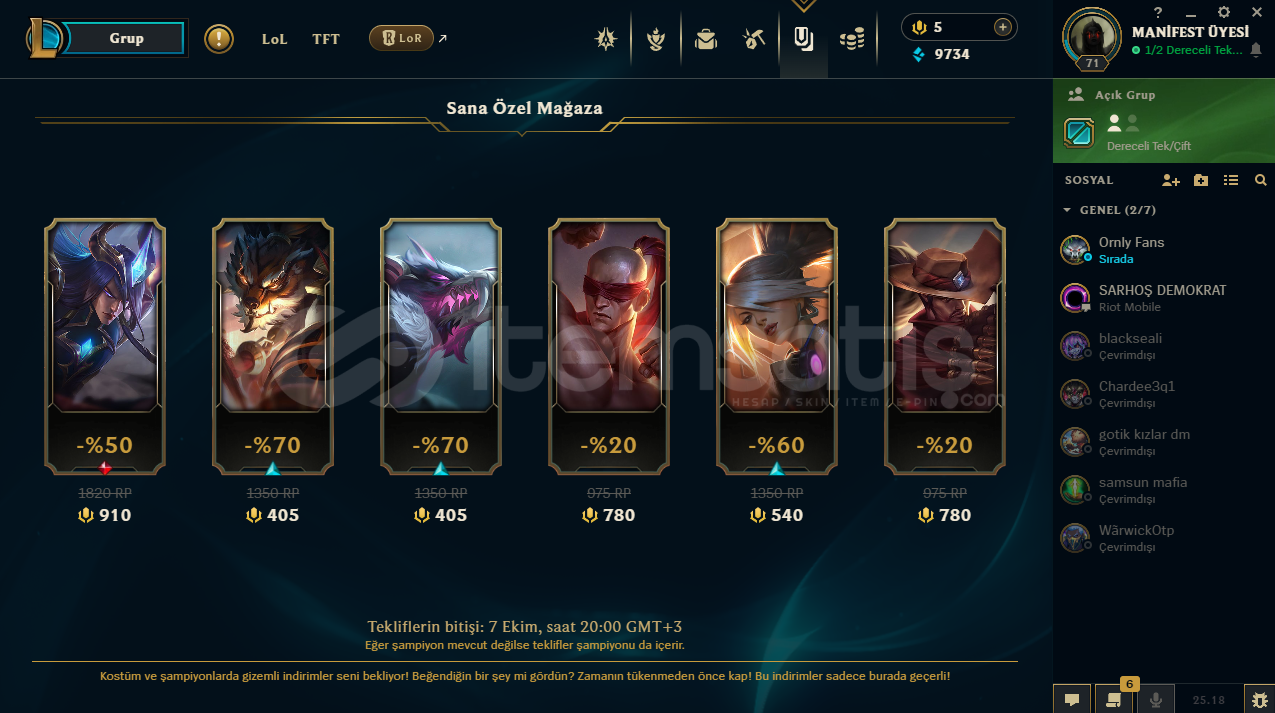This screenshot has height=713, width=1275.
Task: Click the add RP plus button
Action: 1002,27
